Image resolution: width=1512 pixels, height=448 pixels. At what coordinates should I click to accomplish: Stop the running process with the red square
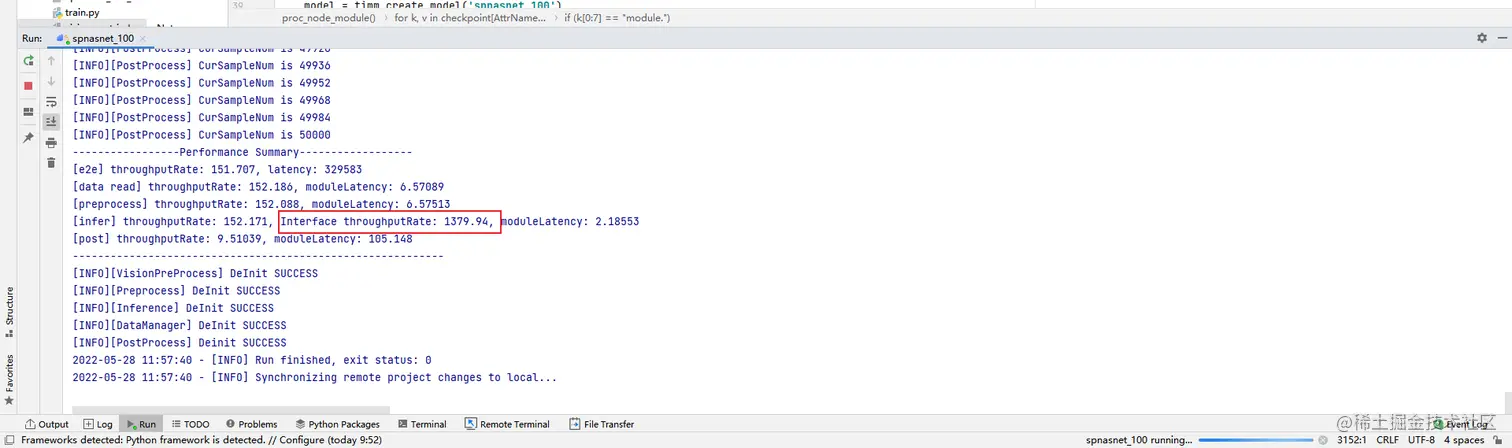[28, 85]
